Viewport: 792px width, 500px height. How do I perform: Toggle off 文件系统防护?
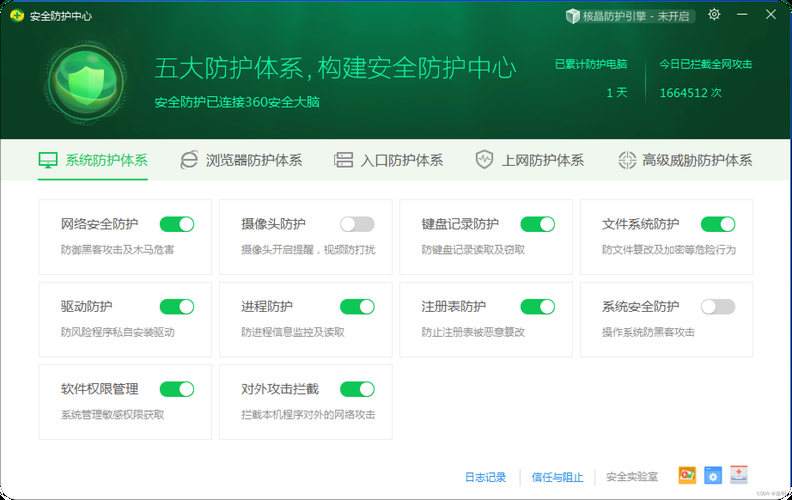pyautogui.click(x=717, y=224)
